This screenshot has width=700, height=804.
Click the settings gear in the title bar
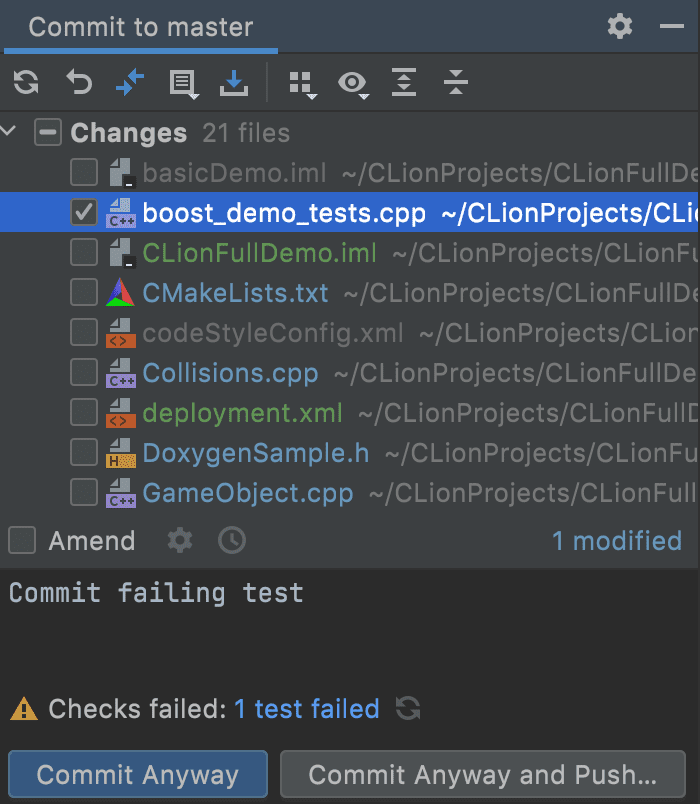(620, 27)
